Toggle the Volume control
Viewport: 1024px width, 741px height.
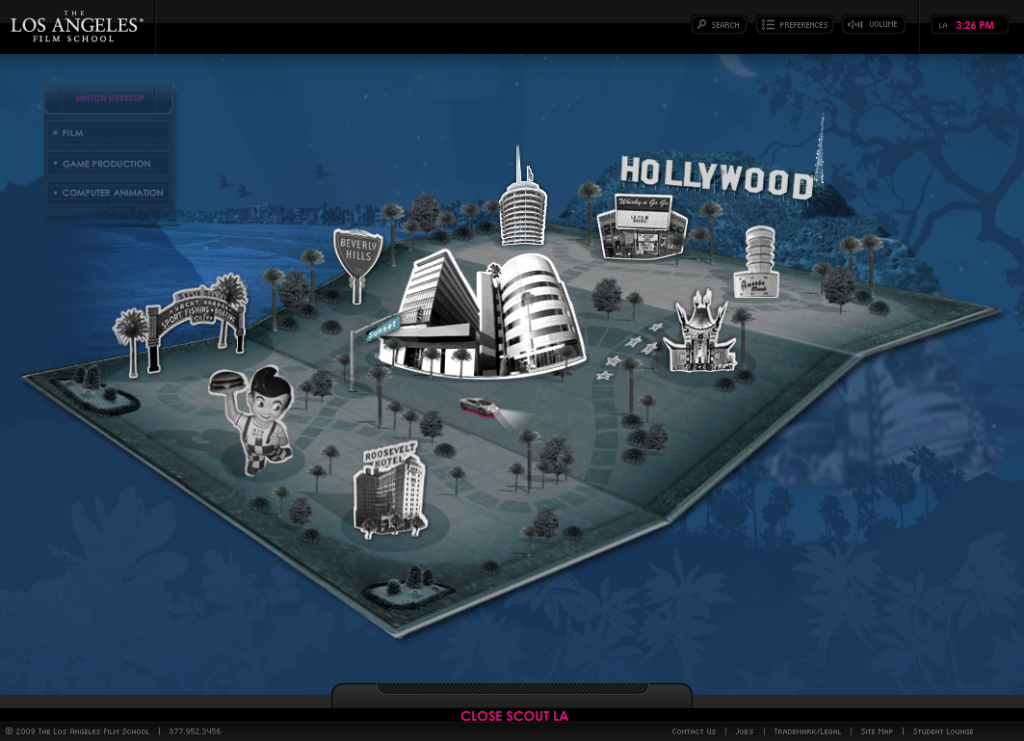(x=873, y=25)
